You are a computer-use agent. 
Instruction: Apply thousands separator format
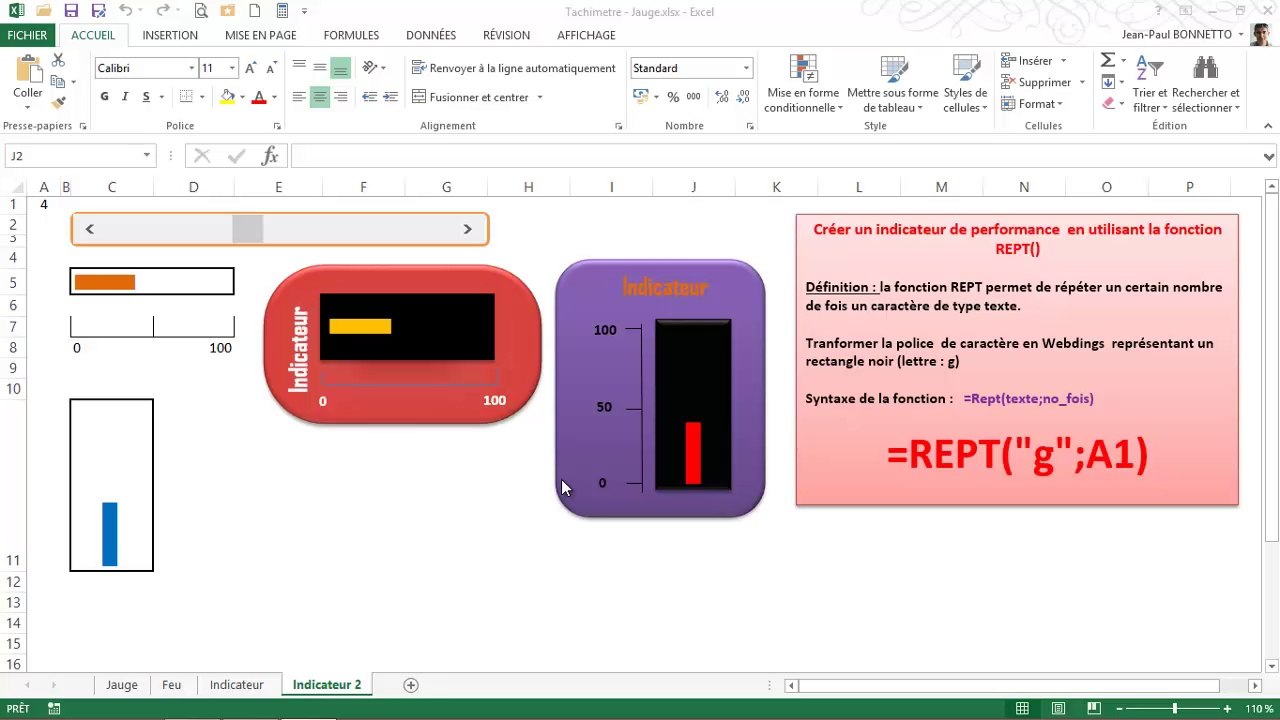[693, 97]
